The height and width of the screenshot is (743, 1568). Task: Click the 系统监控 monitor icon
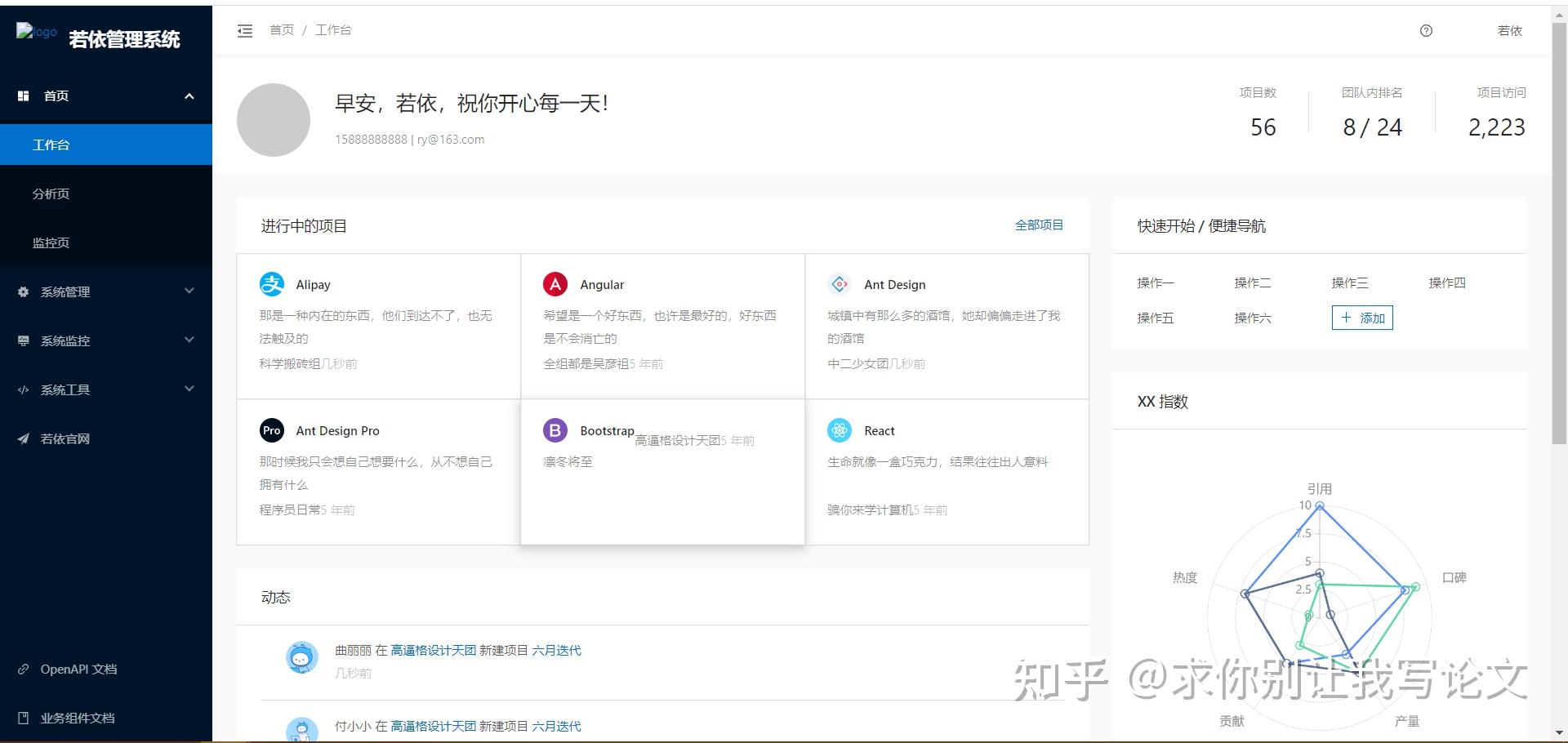tap(23, 340)
